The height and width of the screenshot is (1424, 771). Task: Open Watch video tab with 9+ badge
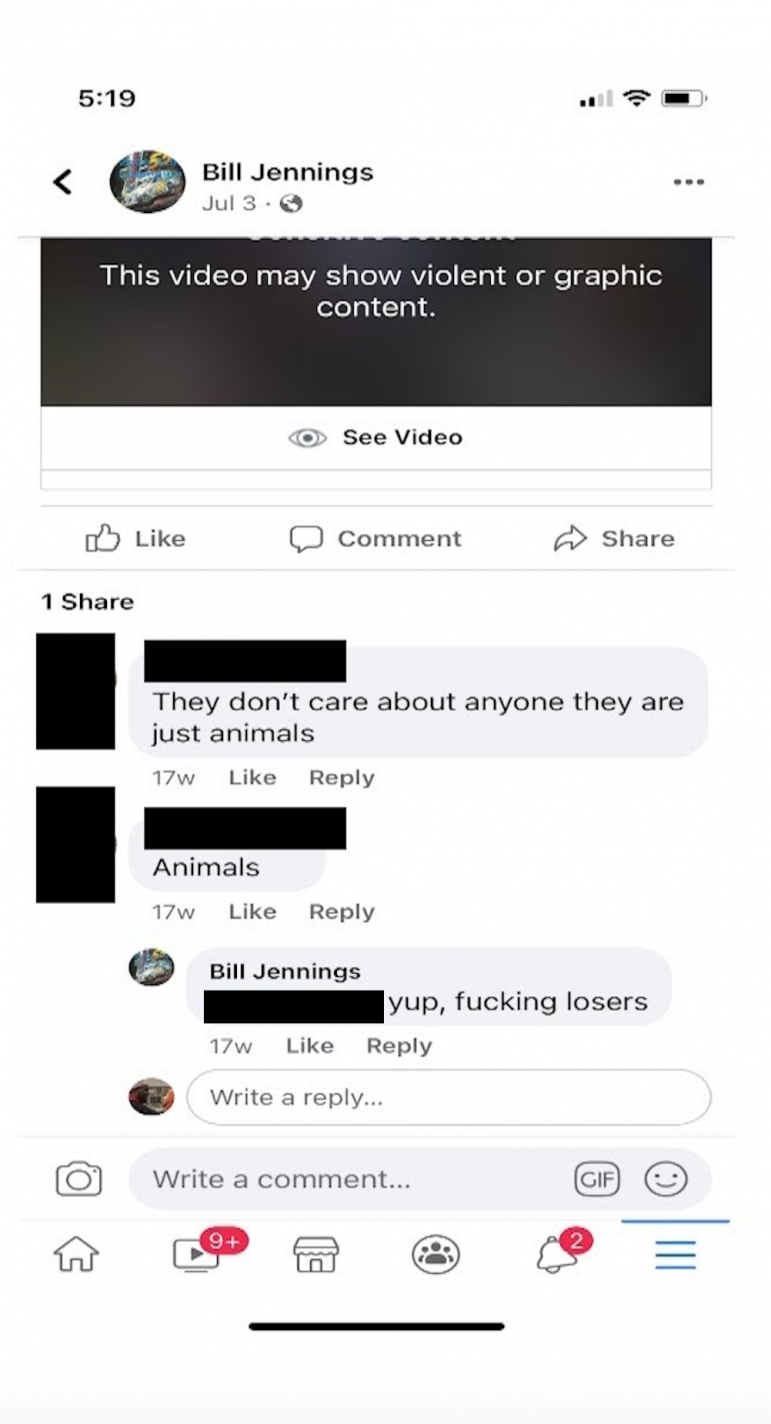200,1252
